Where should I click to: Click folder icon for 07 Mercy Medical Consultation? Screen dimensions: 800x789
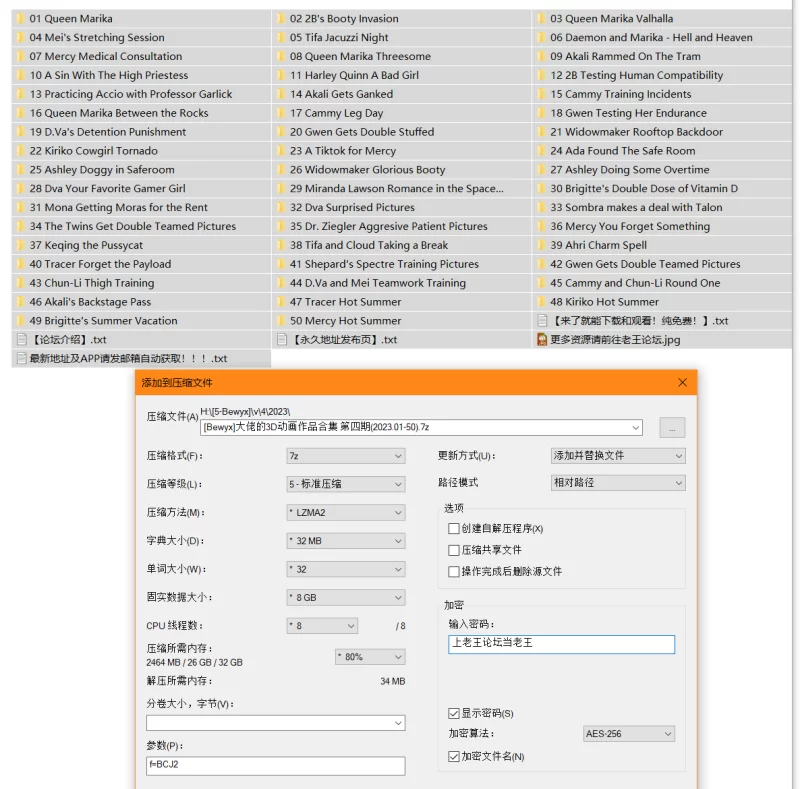(x=21, y=57)
